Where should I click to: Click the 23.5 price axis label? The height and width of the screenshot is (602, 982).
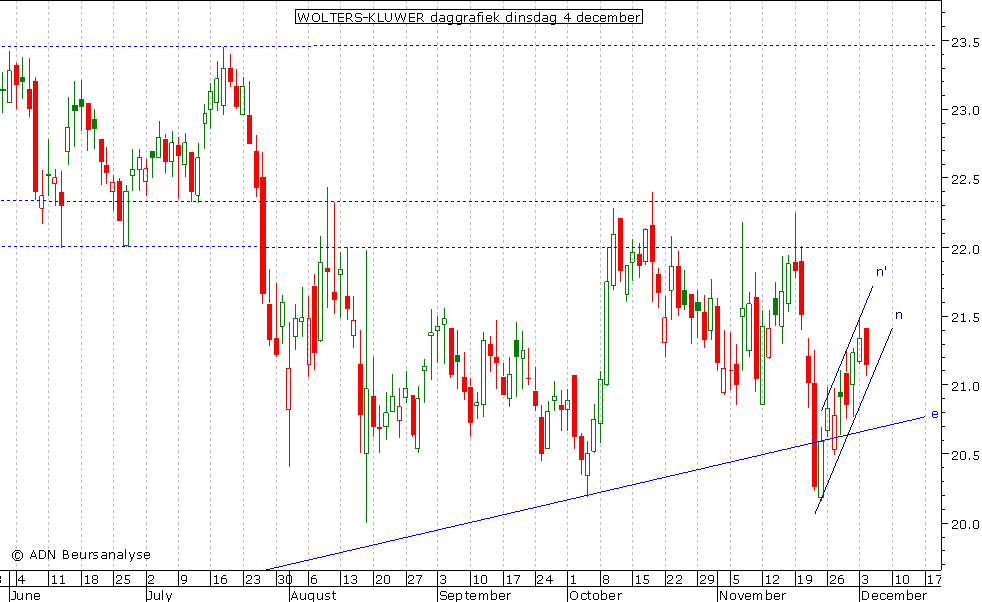[964, 42]
